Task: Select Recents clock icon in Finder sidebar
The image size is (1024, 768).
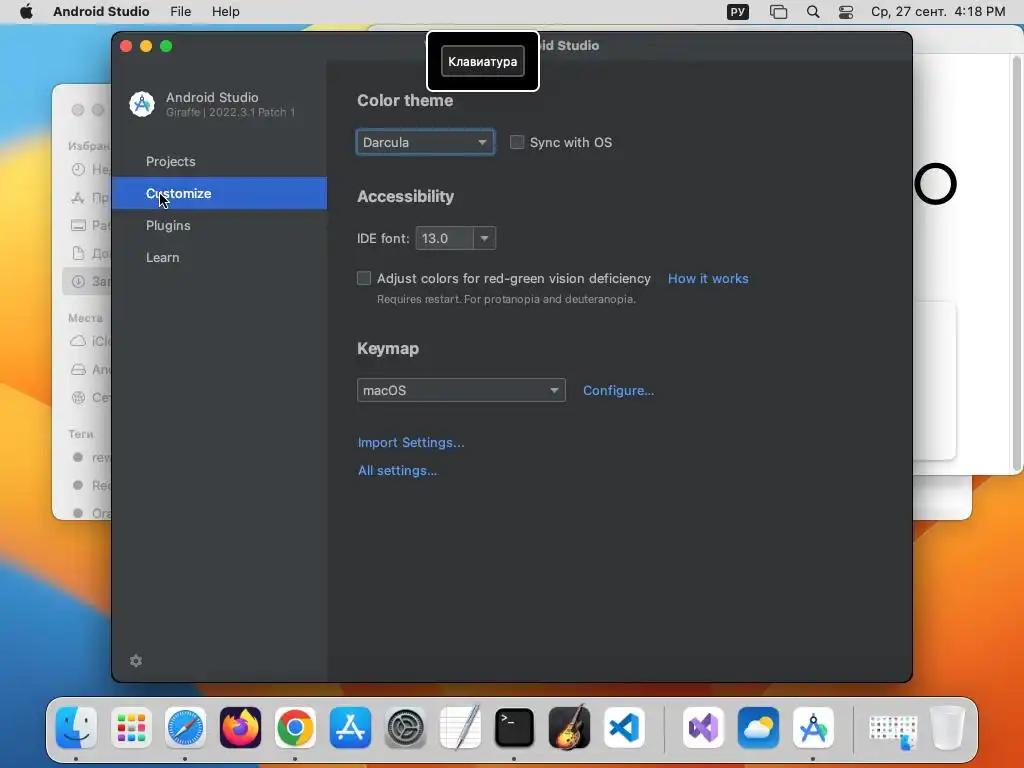Action: (78, 170)
